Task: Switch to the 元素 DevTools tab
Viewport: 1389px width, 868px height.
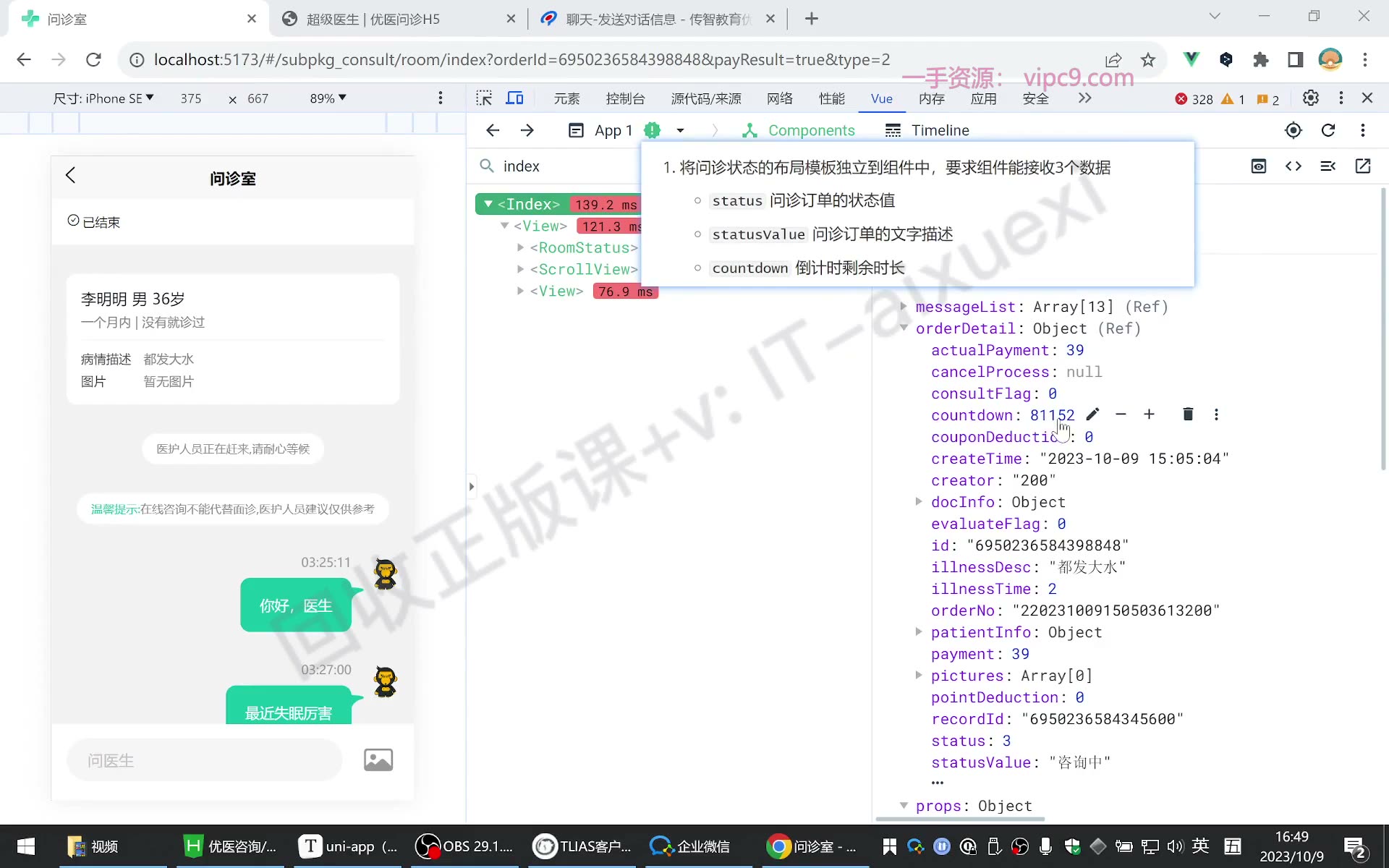Action: coord(567,99)
